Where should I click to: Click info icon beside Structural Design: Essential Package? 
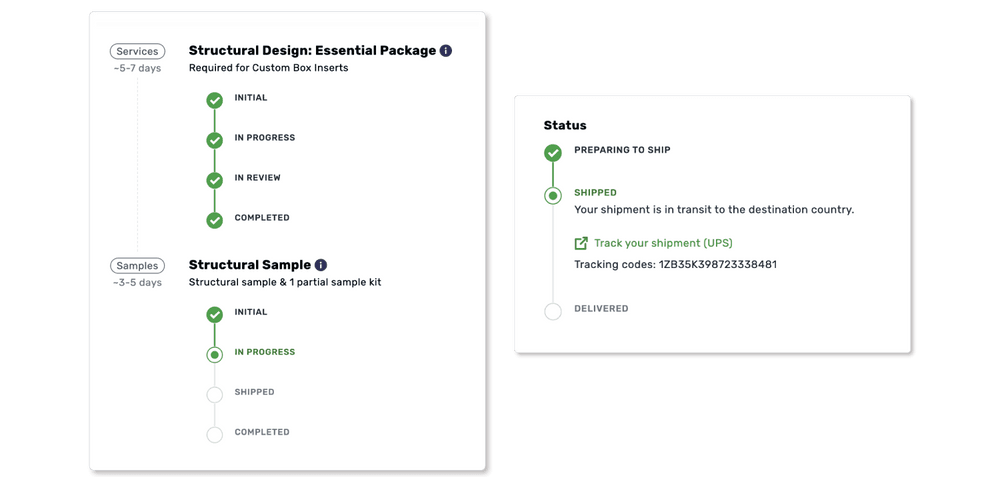[446, 51]
